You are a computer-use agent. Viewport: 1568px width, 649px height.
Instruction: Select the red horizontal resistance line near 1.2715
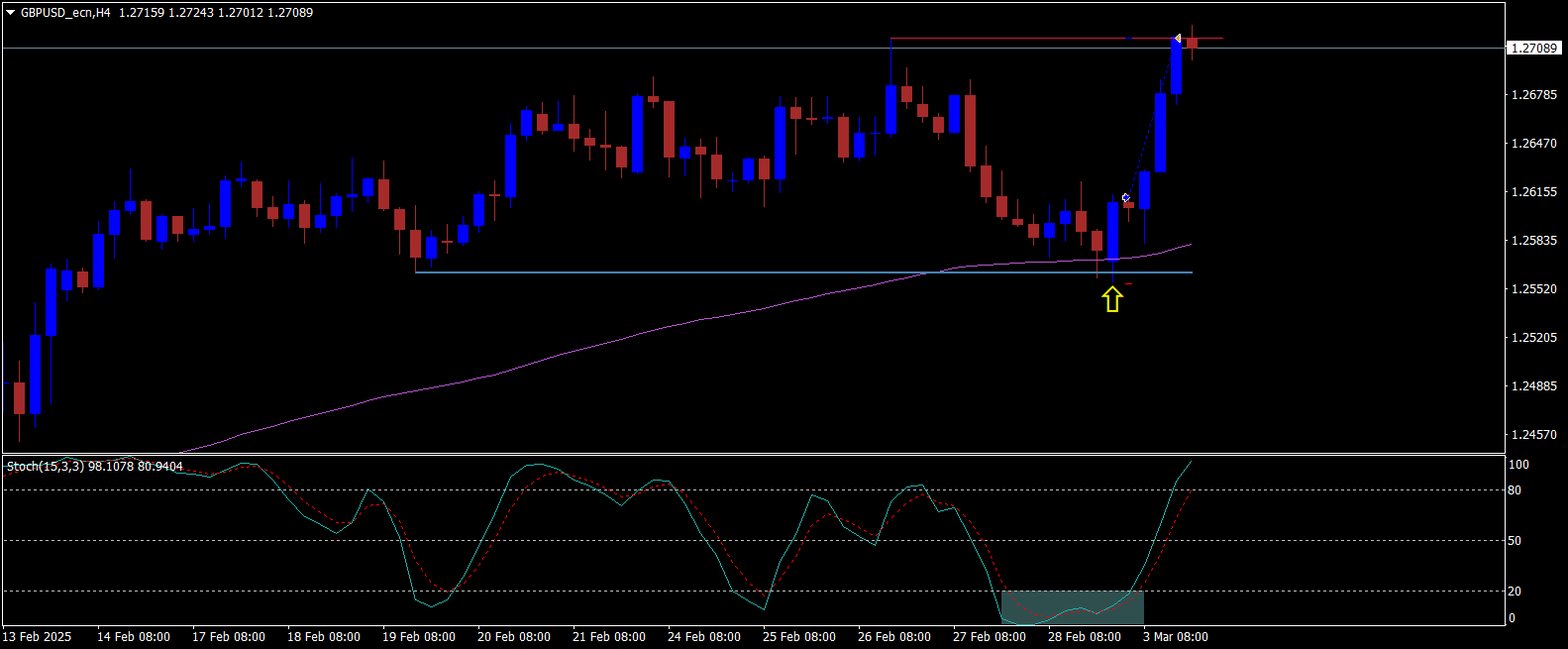click(1057, 39)
